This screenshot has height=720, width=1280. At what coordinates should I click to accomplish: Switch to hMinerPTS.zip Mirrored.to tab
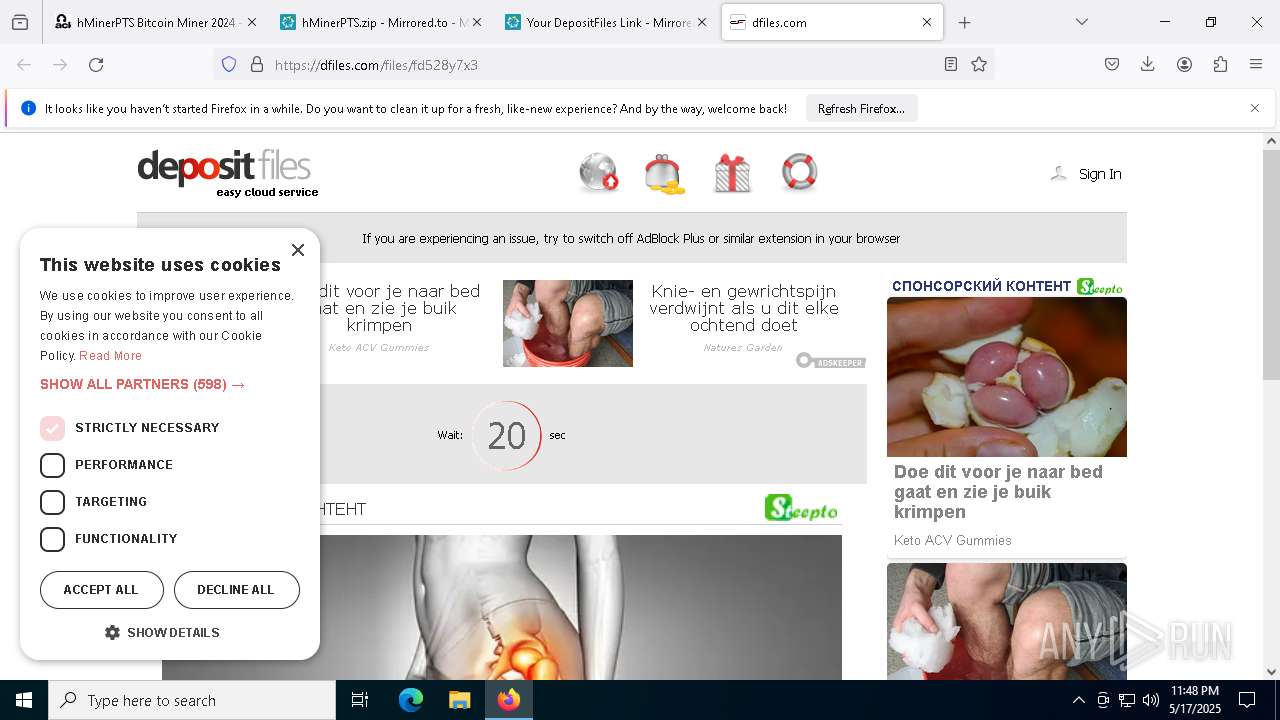tap(381, 22)
